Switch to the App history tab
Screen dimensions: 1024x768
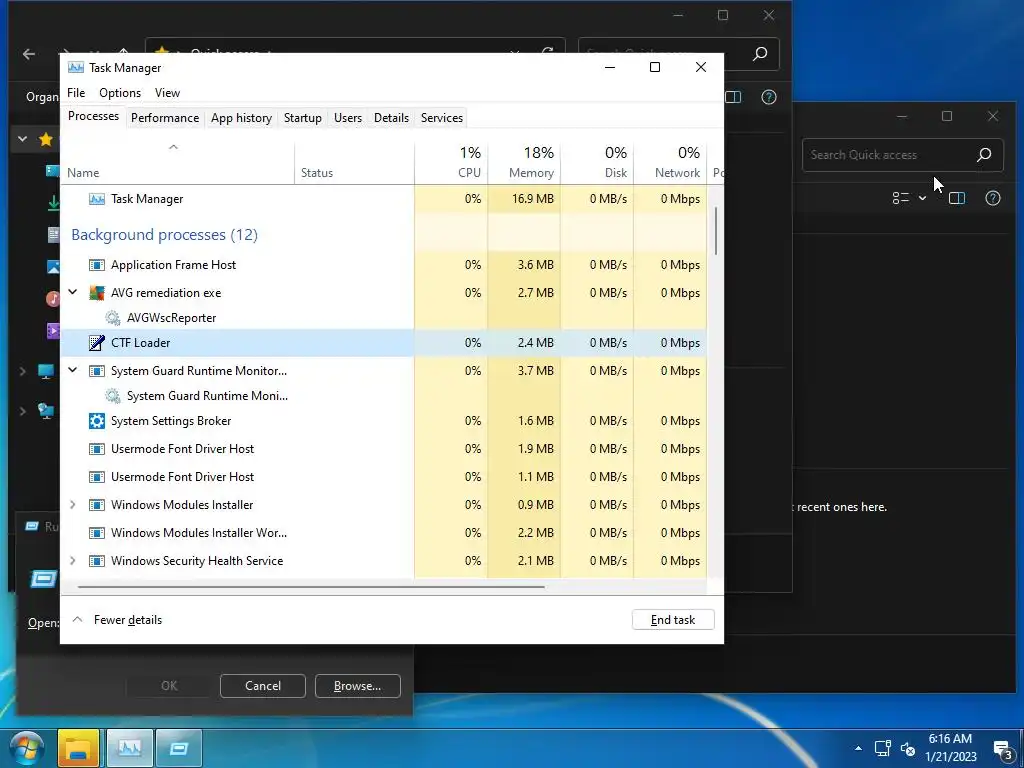pyautogui.click(x=241, y=118)
